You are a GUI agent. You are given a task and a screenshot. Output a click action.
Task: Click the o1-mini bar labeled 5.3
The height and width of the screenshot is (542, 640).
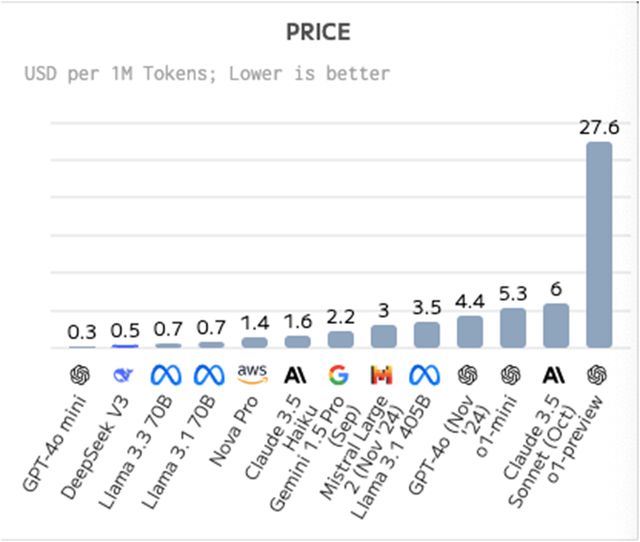pos(512,328)
